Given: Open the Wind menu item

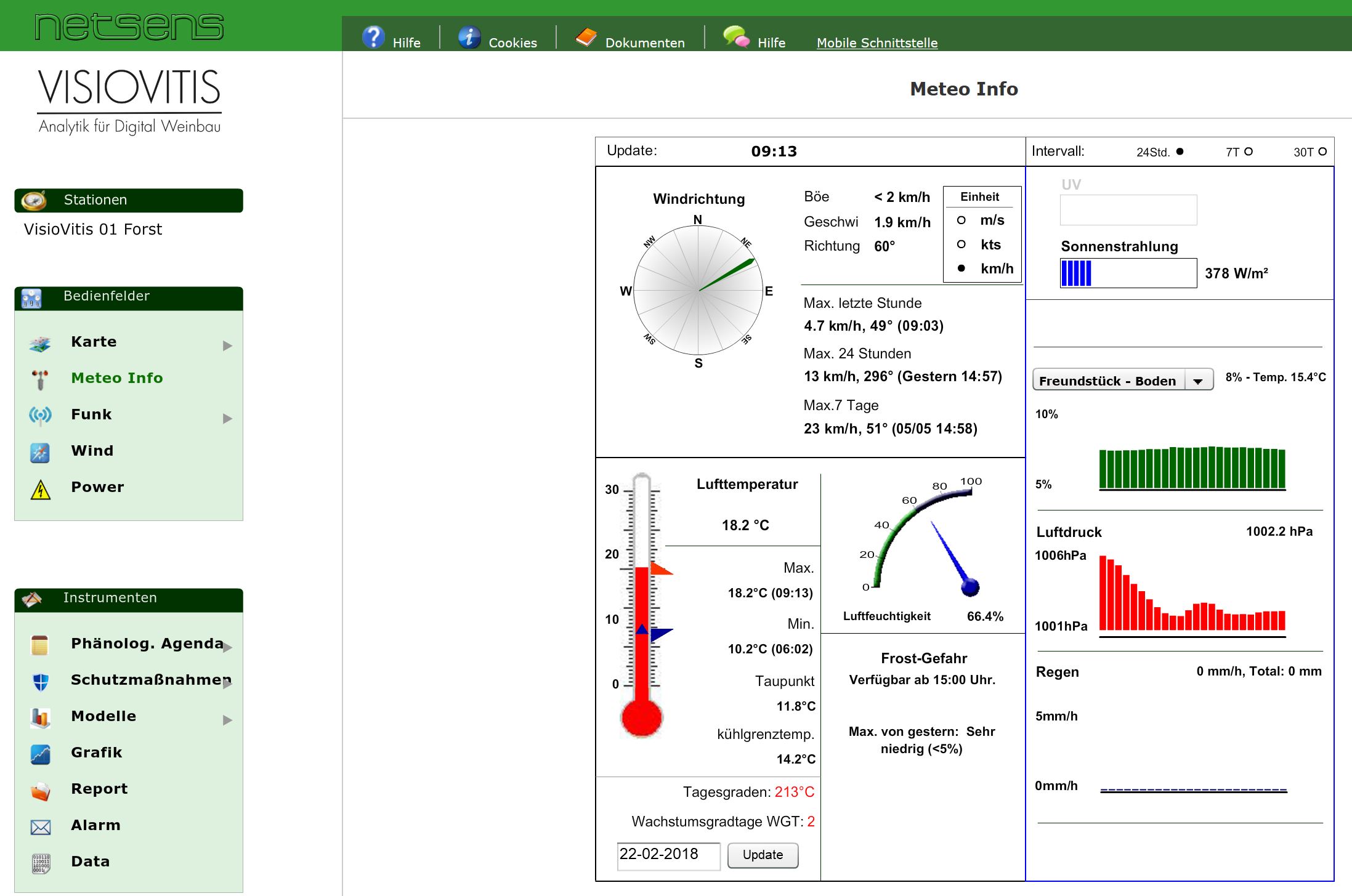Looking at the screenshot, I should pyautogui.click(x=92, y=451).
